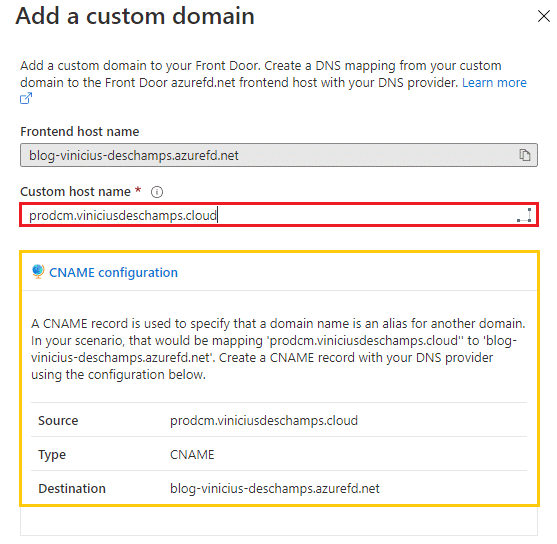Click the Type row label
The height and width of the screenshot is (544, 557).
click(x=52, y=455)
